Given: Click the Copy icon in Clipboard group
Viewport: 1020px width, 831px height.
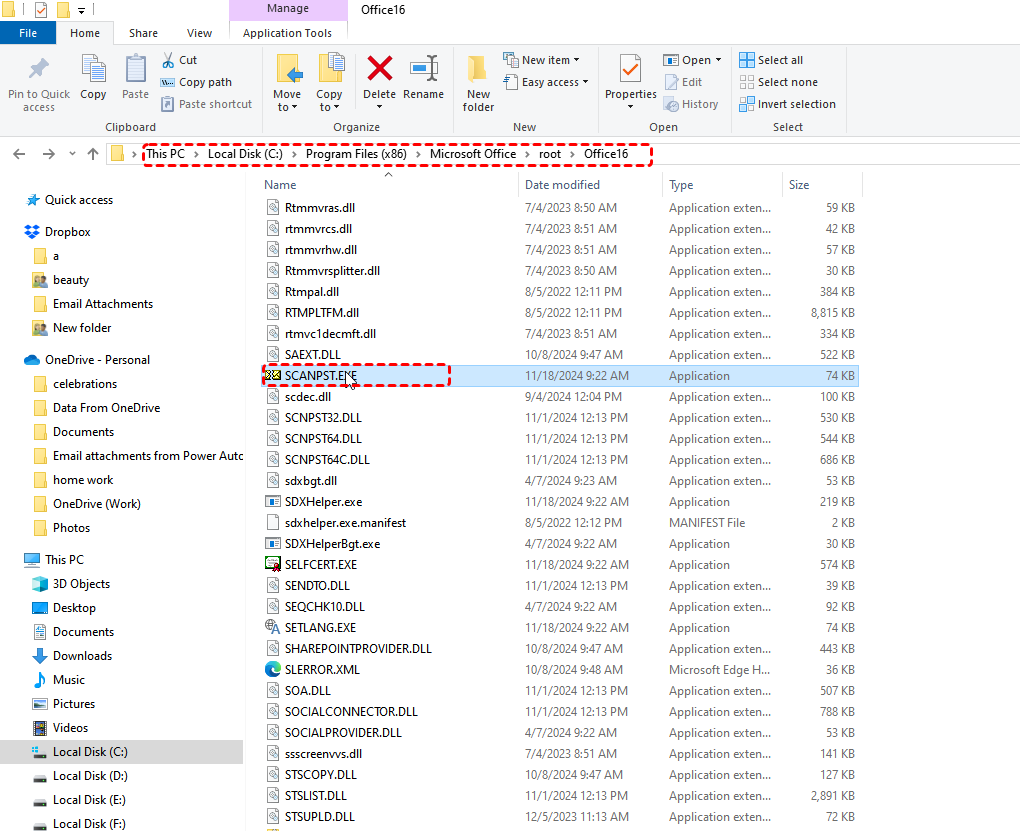Looking at the screenshot, I should (93, 69).
